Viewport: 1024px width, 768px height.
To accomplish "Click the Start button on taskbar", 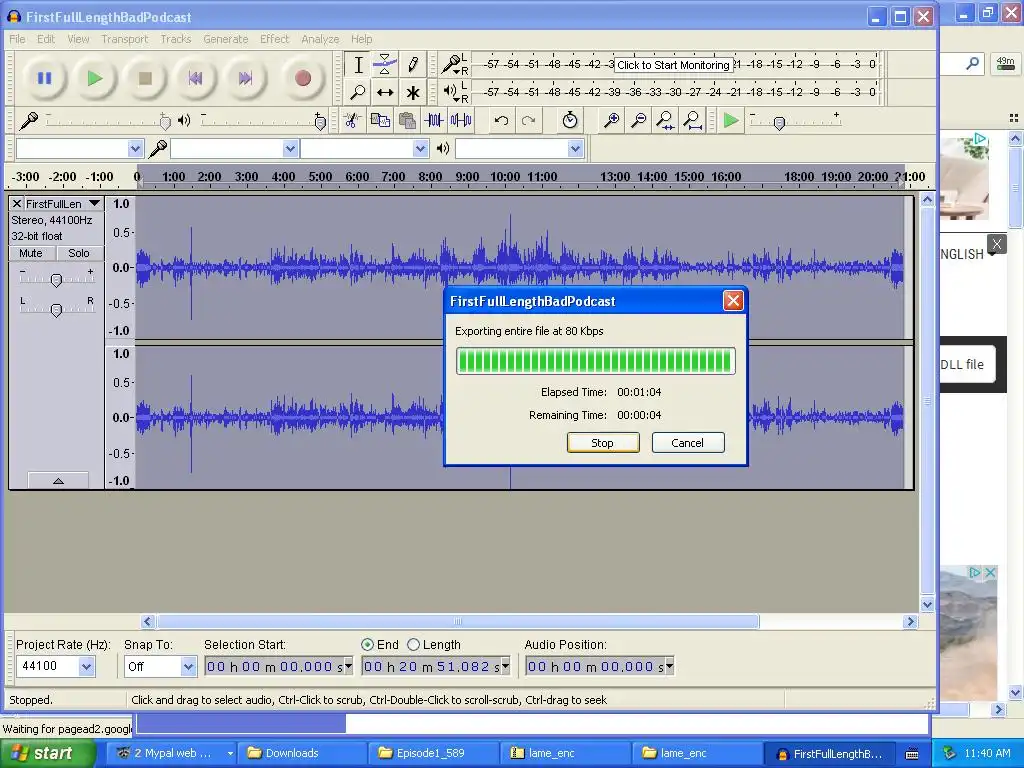I will [47, 753].
